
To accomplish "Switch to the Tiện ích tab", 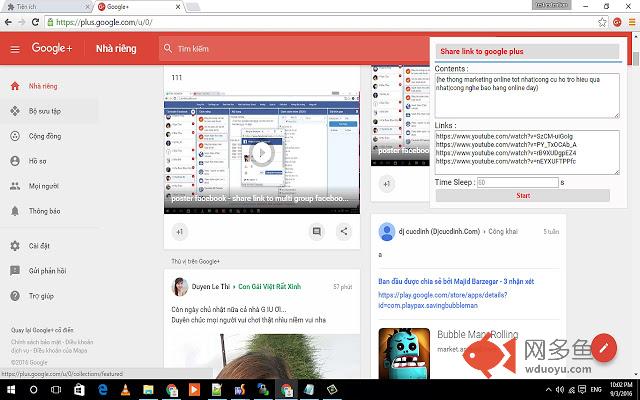I will (47, 7).
